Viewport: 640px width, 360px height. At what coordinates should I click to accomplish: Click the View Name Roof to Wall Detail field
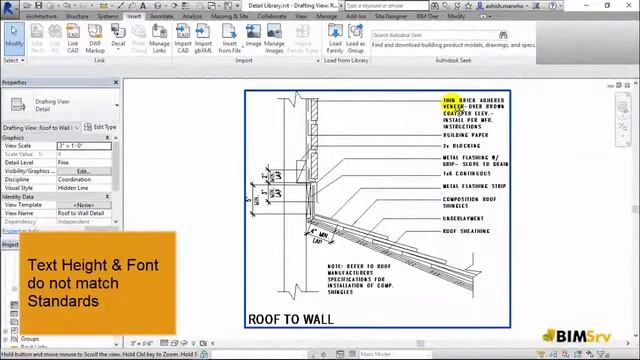coord(84,213)
